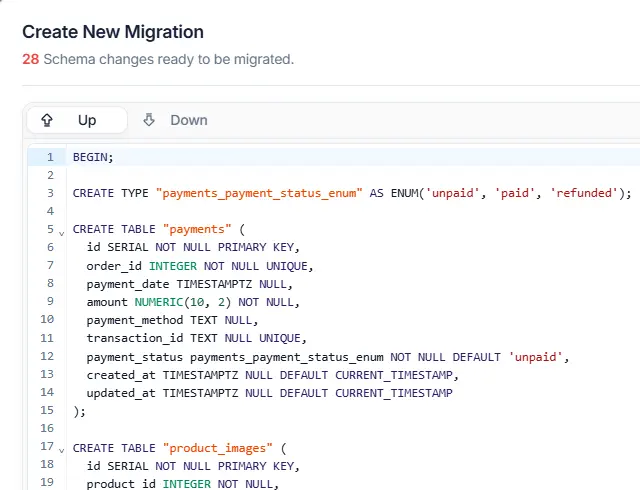The image size is (640, 490).
Task: Click the created_at column line
Action: (273, 375)
